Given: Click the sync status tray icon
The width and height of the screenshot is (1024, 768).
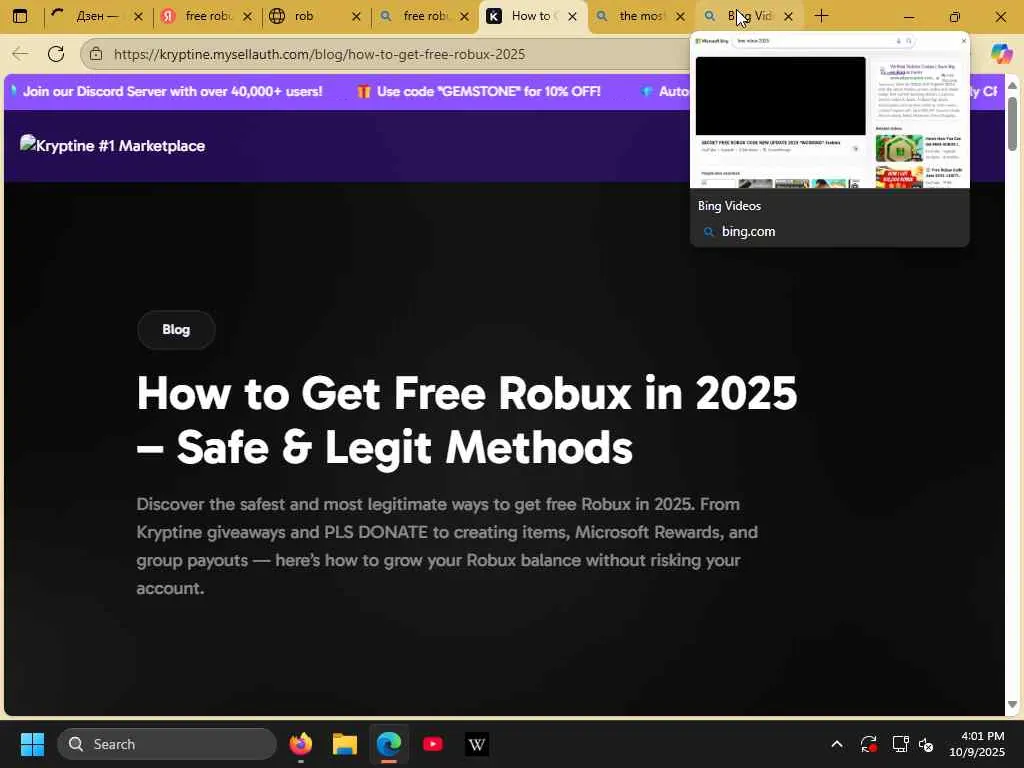Looking at the screenshot, I should tap(869, 744).
